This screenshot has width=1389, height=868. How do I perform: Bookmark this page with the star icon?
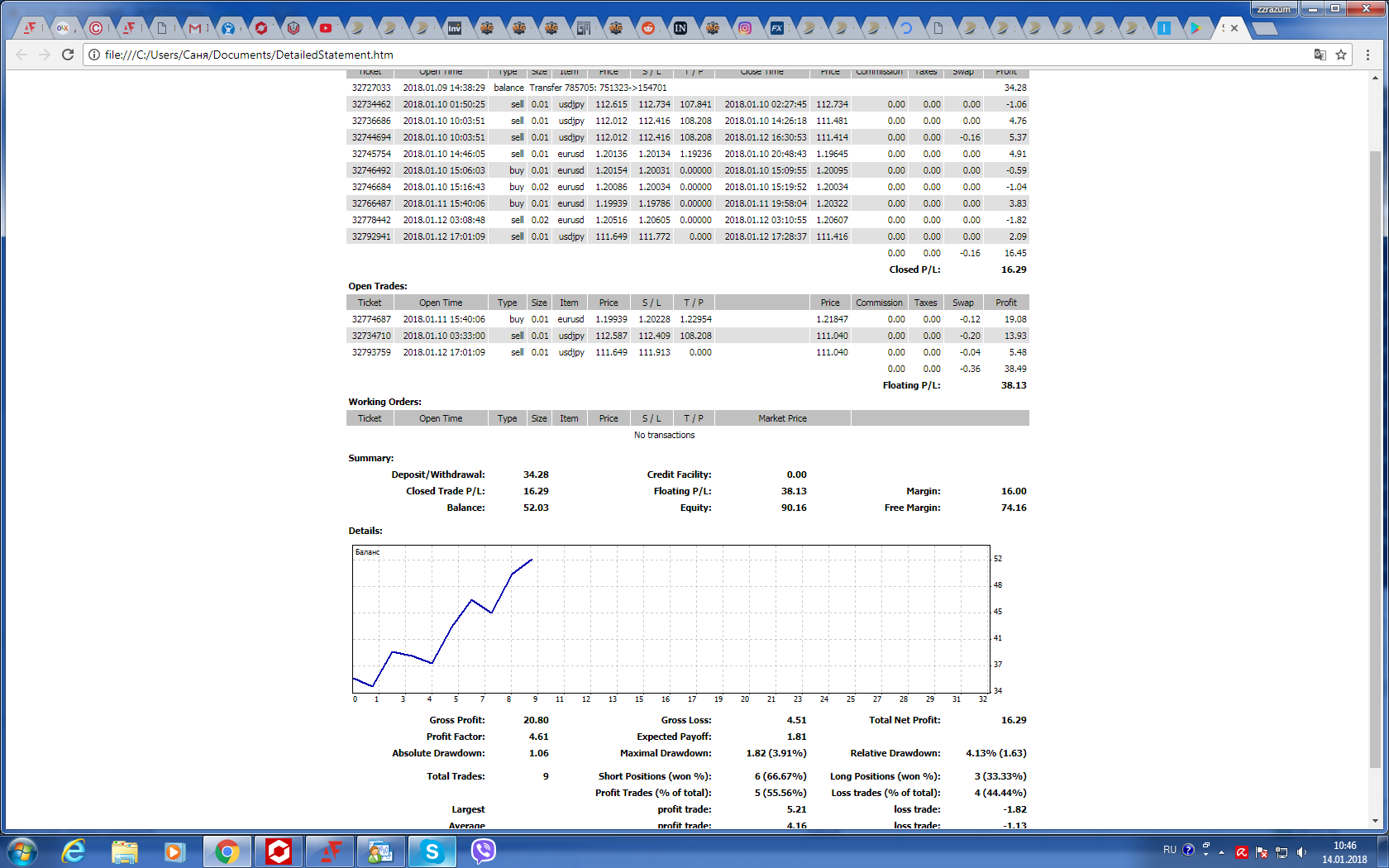(1341, 55)
